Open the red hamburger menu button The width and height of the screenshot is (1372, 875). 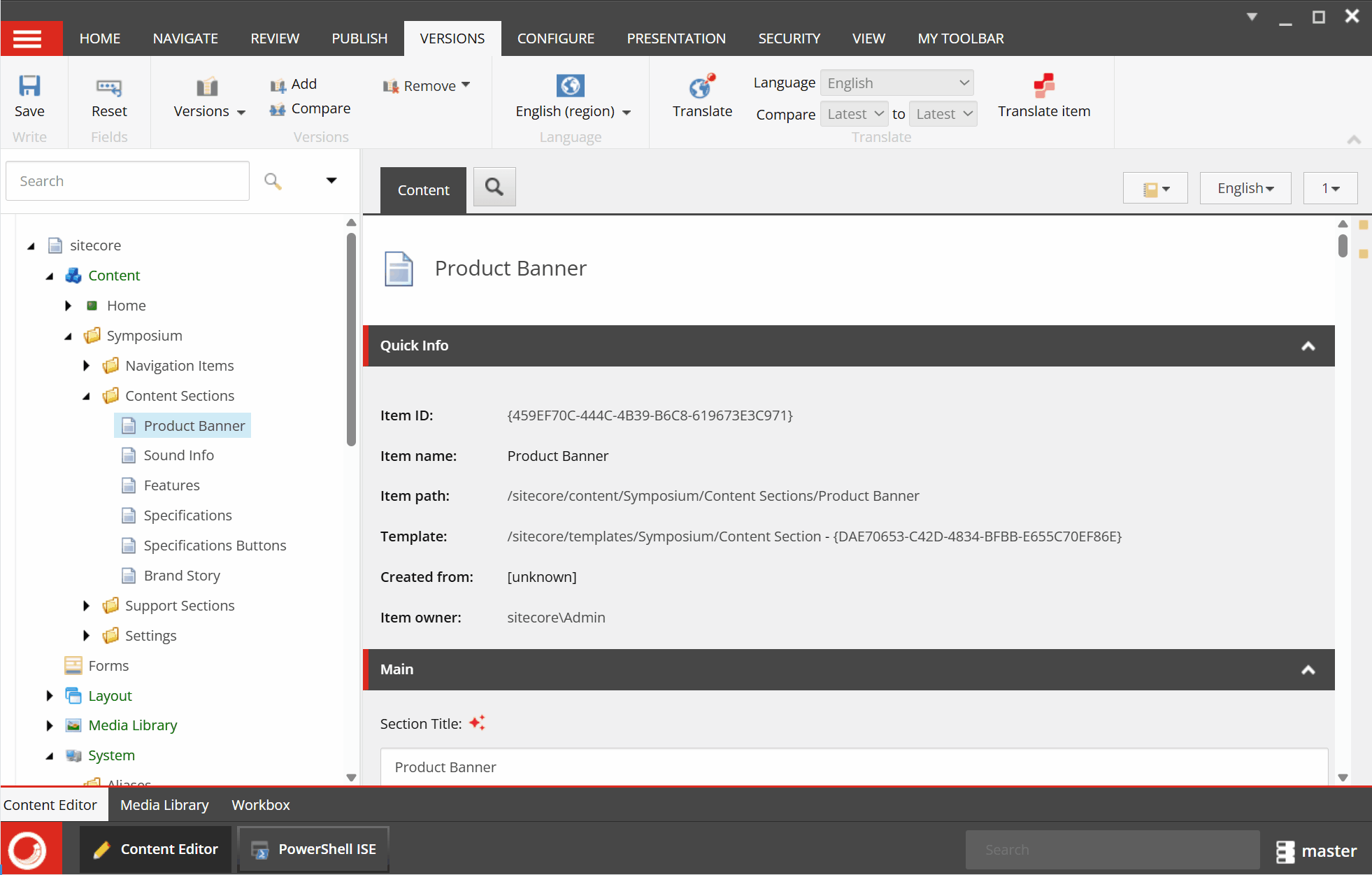(28, 38)
